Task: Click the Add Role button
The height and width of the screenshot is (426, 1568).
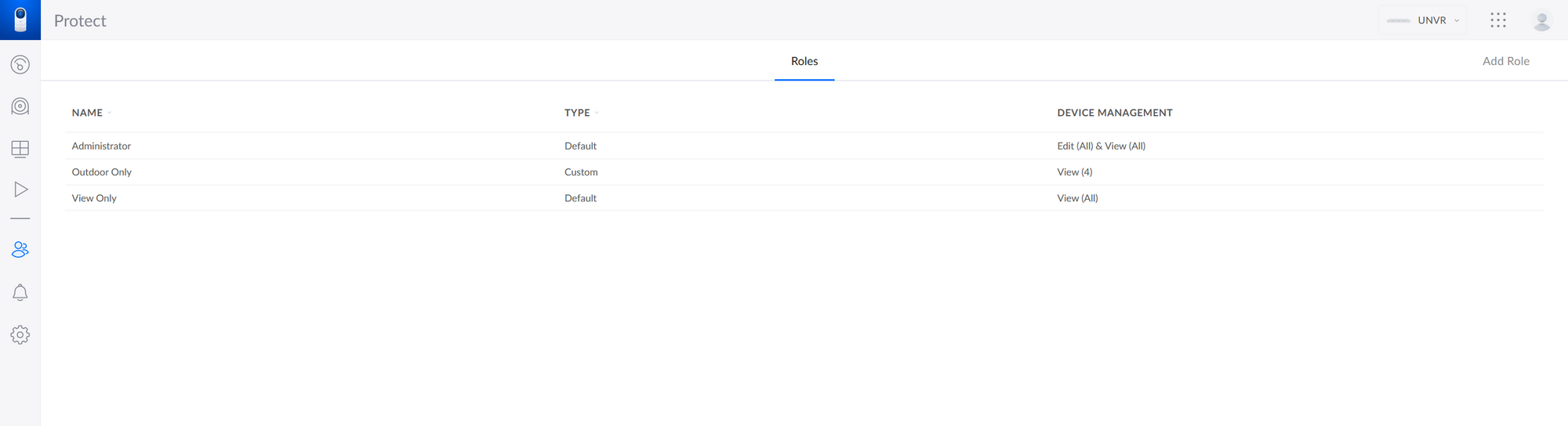Action: pyautogui.click(x=1505, y=61)
